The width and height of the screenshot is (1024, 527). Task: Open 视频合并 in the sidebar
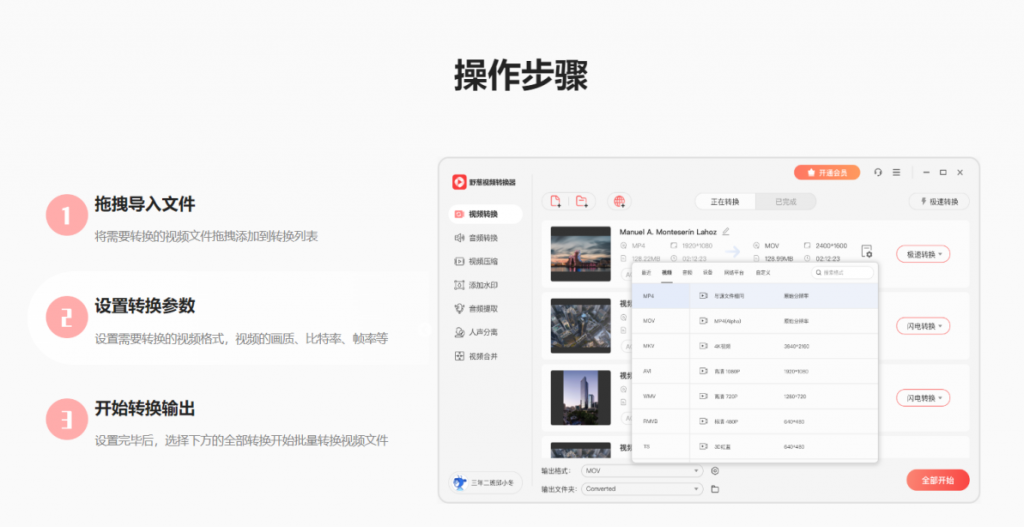tap(485, 357)
